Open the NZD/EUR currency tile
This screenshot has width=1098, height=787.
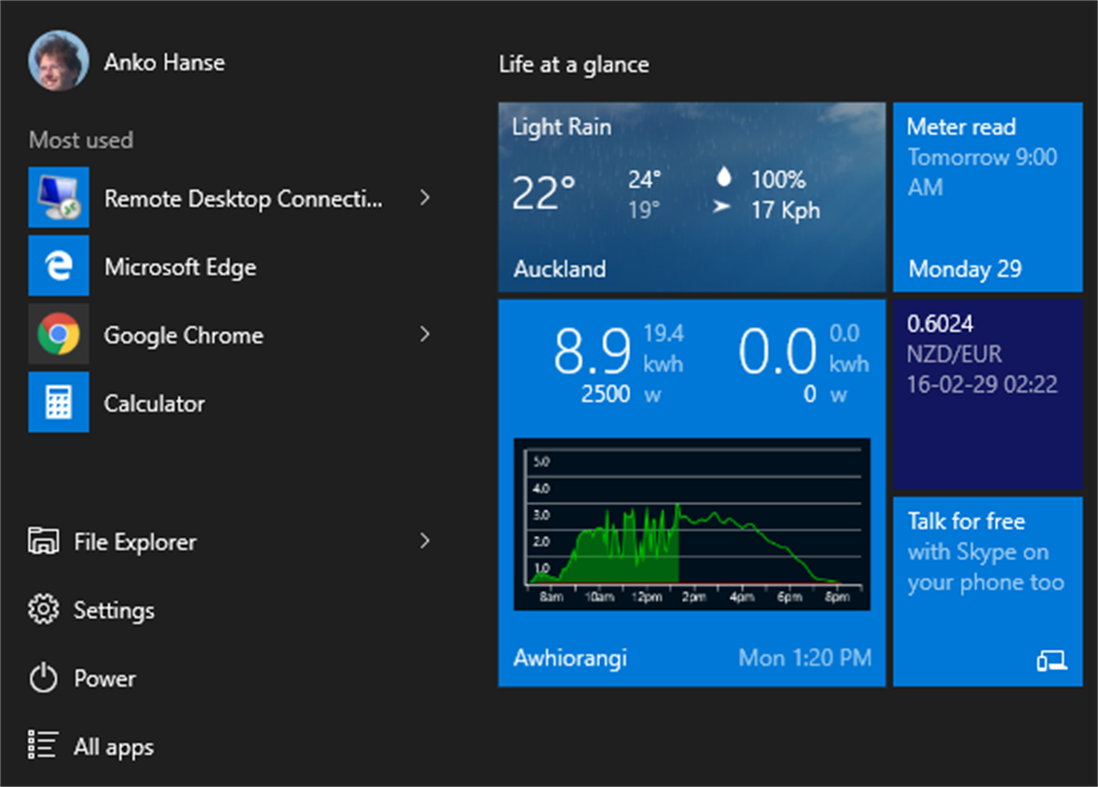[987, 392]
